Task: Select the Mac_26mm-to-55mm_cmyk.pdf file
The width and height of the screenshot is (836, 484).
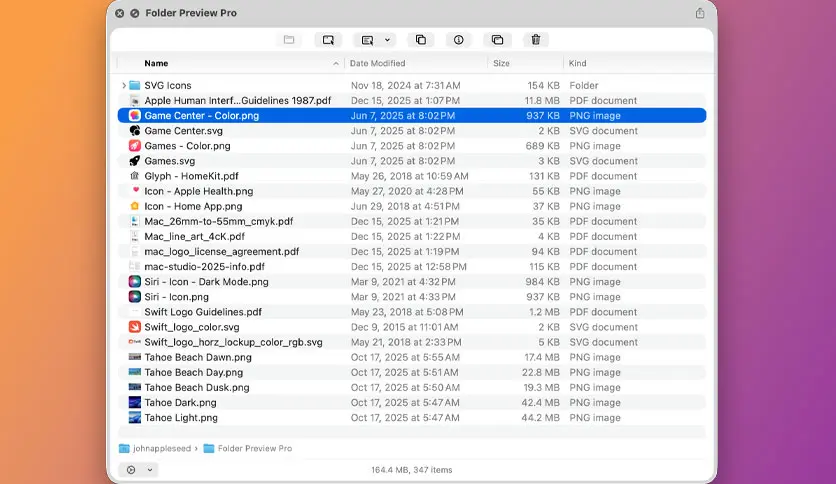Action: (x=412, y=221)
